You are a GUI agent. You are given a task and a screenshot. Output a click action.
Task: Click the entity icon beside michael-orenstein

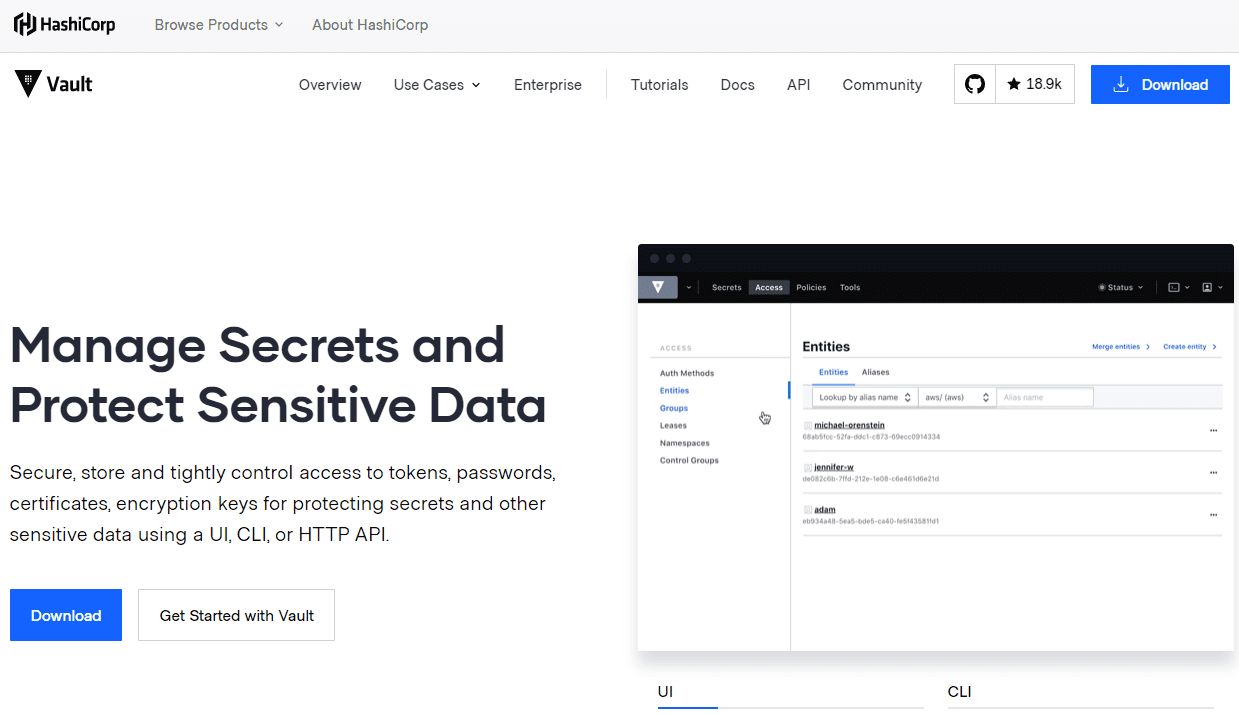[x=808, y=425]
